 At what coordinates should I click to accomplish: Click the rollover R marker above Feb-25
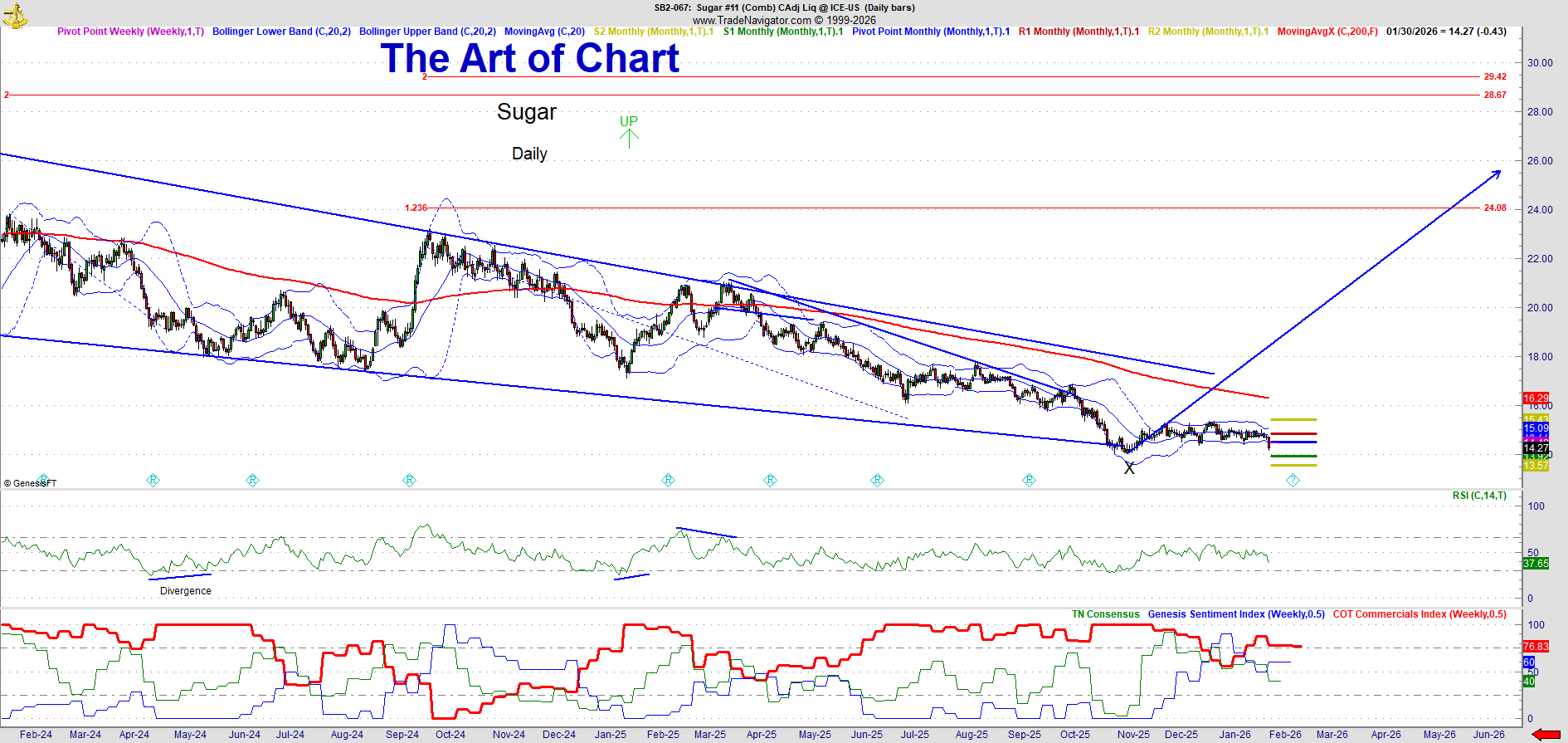(668, 481)
